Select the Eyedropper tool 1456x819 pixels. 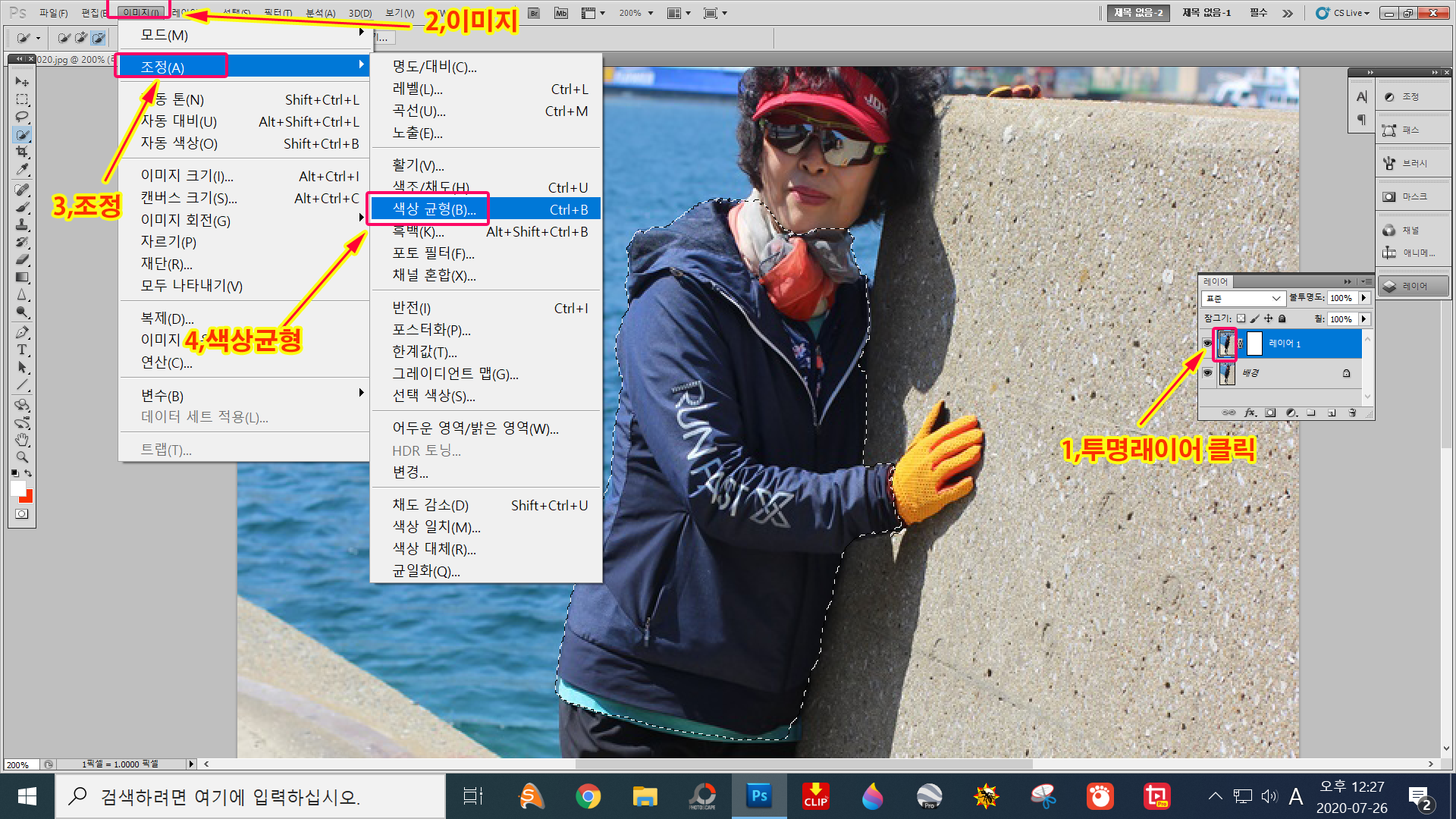(22, 170)
